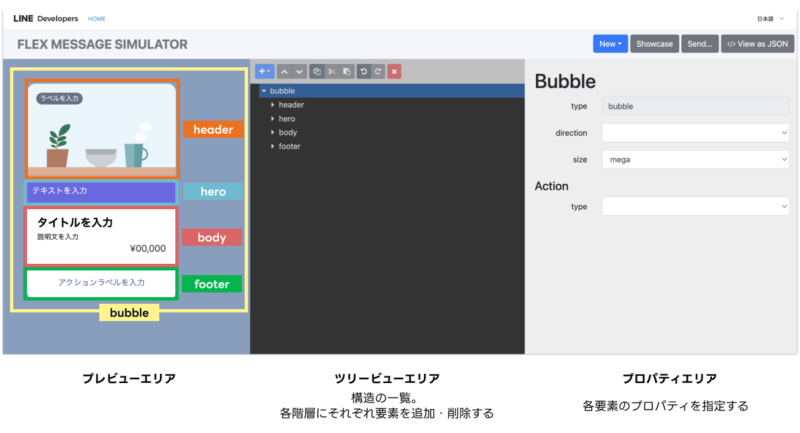
Task: Open the New button menu
Action: 610,44
